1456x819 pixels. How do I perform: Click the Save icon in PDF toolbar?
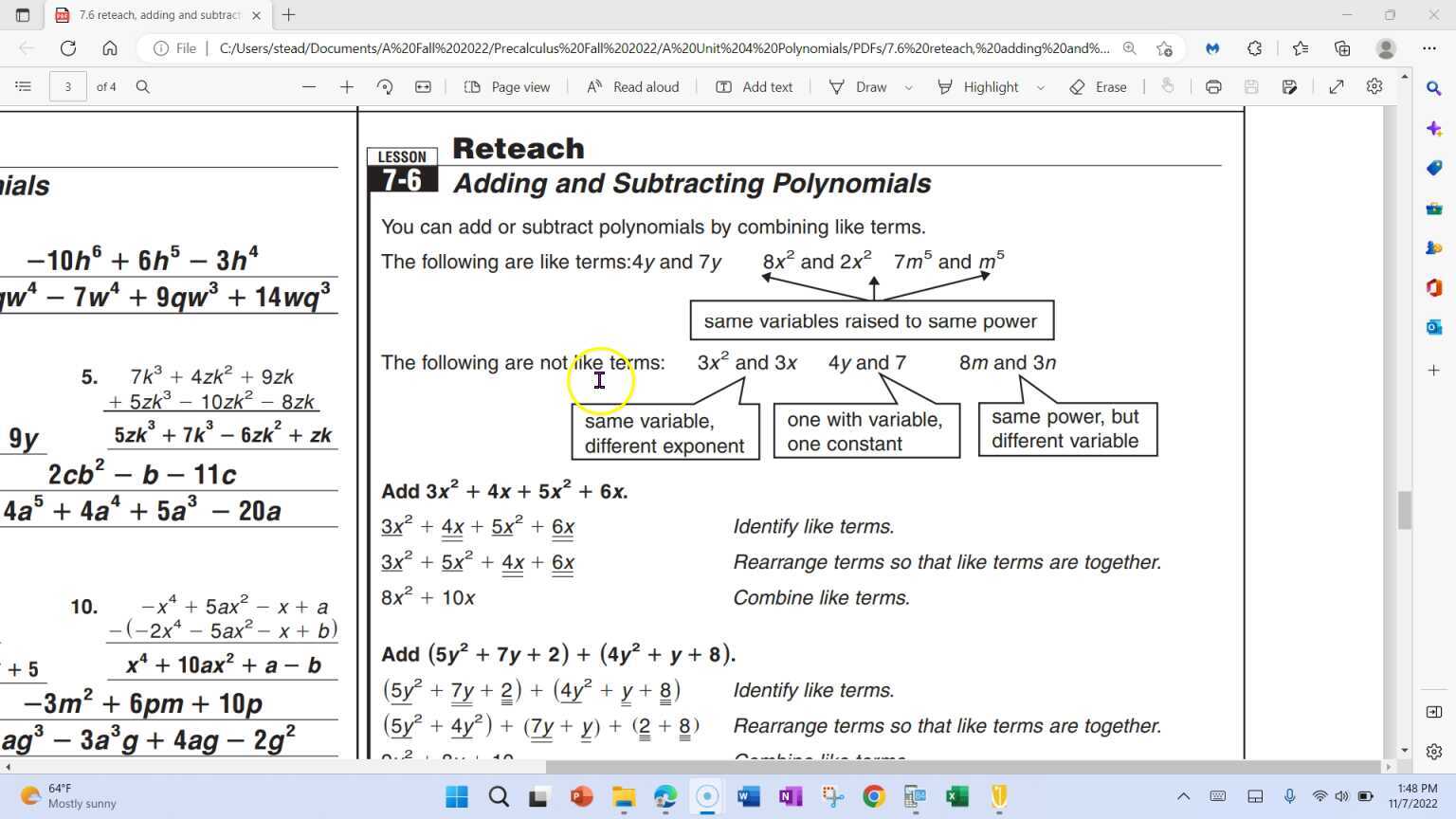pos(1251,86)
